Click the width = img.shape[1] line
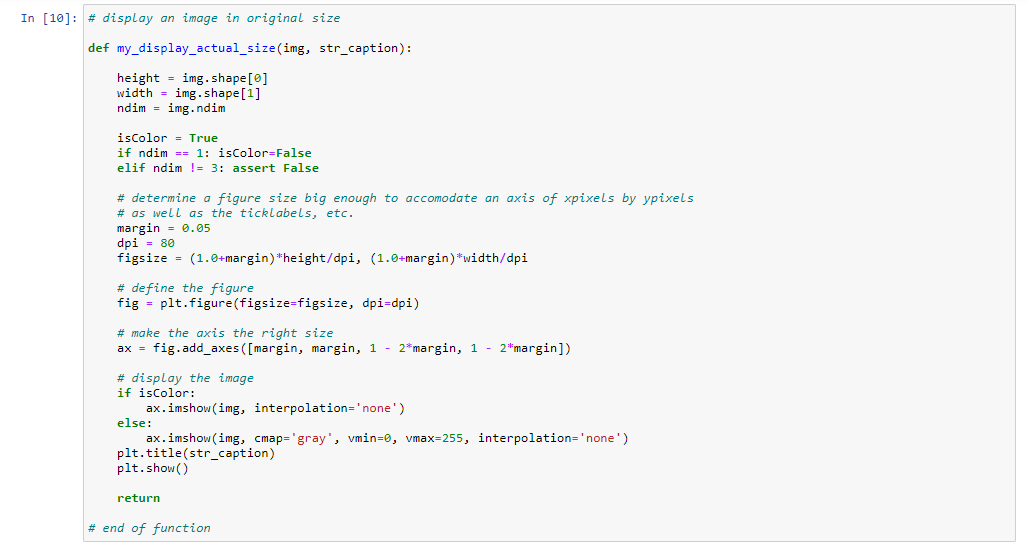The height and width of the screenshot is (542, 1027). coord(189,94)
